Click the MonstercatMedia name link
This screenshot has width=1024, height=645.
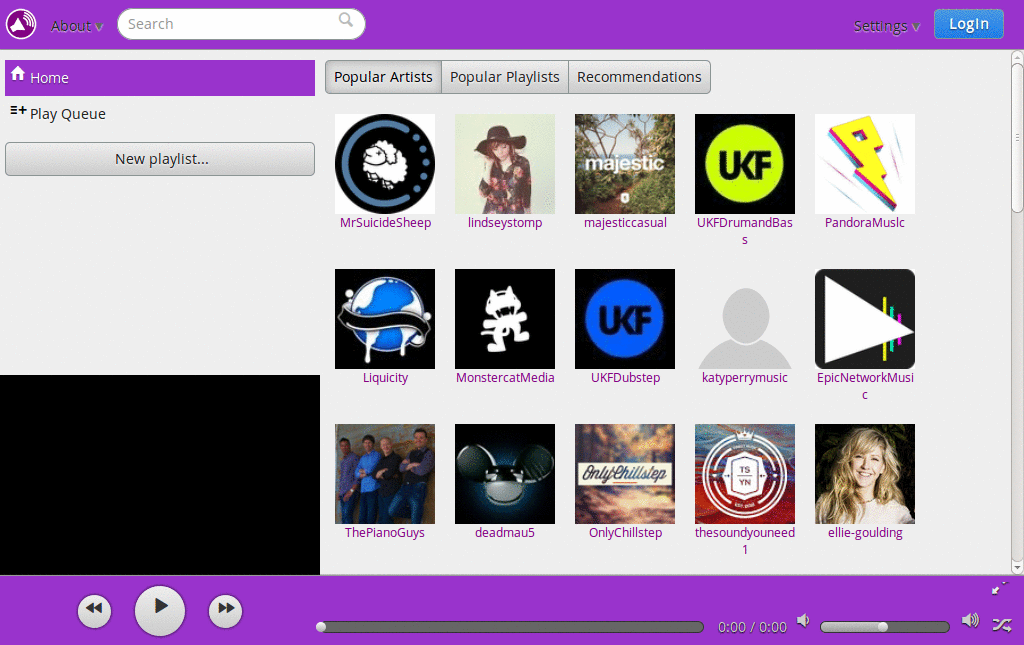click(x=505, y=377)
